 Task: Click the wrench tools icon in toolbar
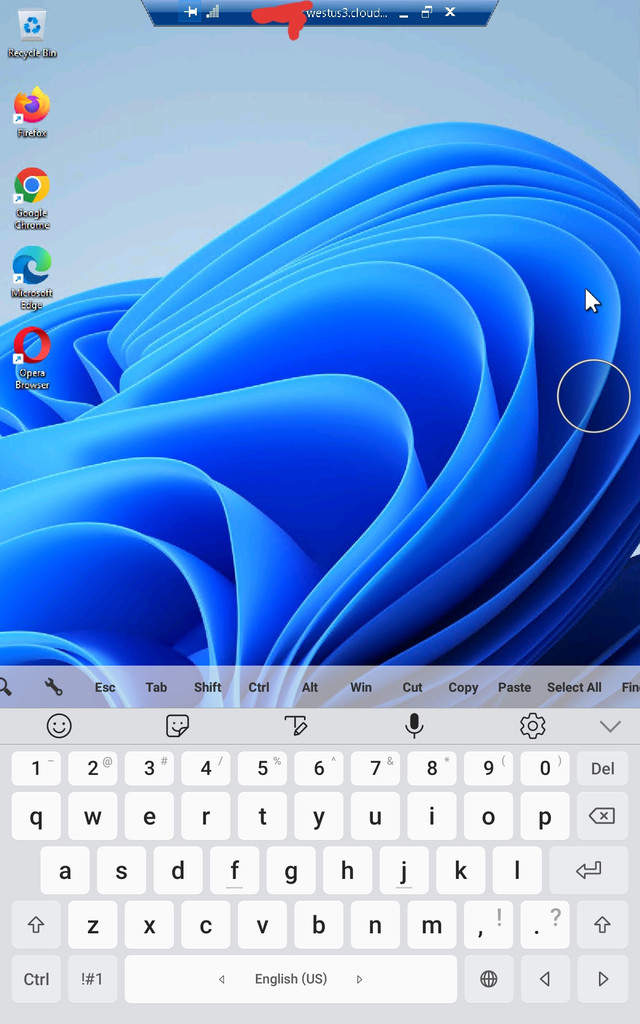point(54,687)
